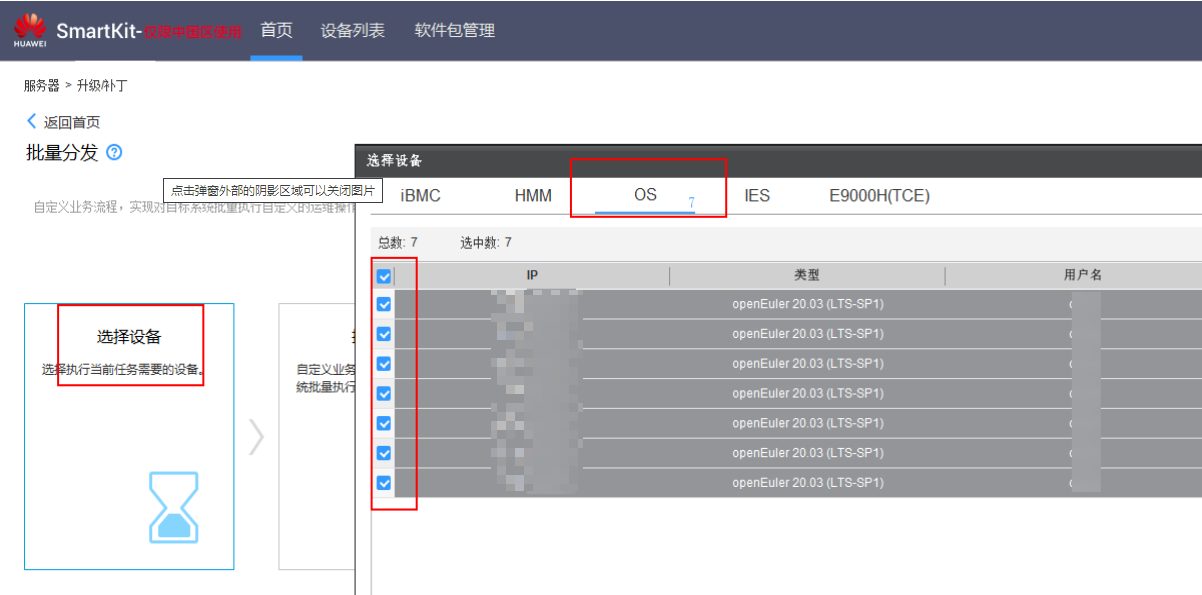Click the Huawei logo in header
1202x595 pixels.
[x=30, y=30]
